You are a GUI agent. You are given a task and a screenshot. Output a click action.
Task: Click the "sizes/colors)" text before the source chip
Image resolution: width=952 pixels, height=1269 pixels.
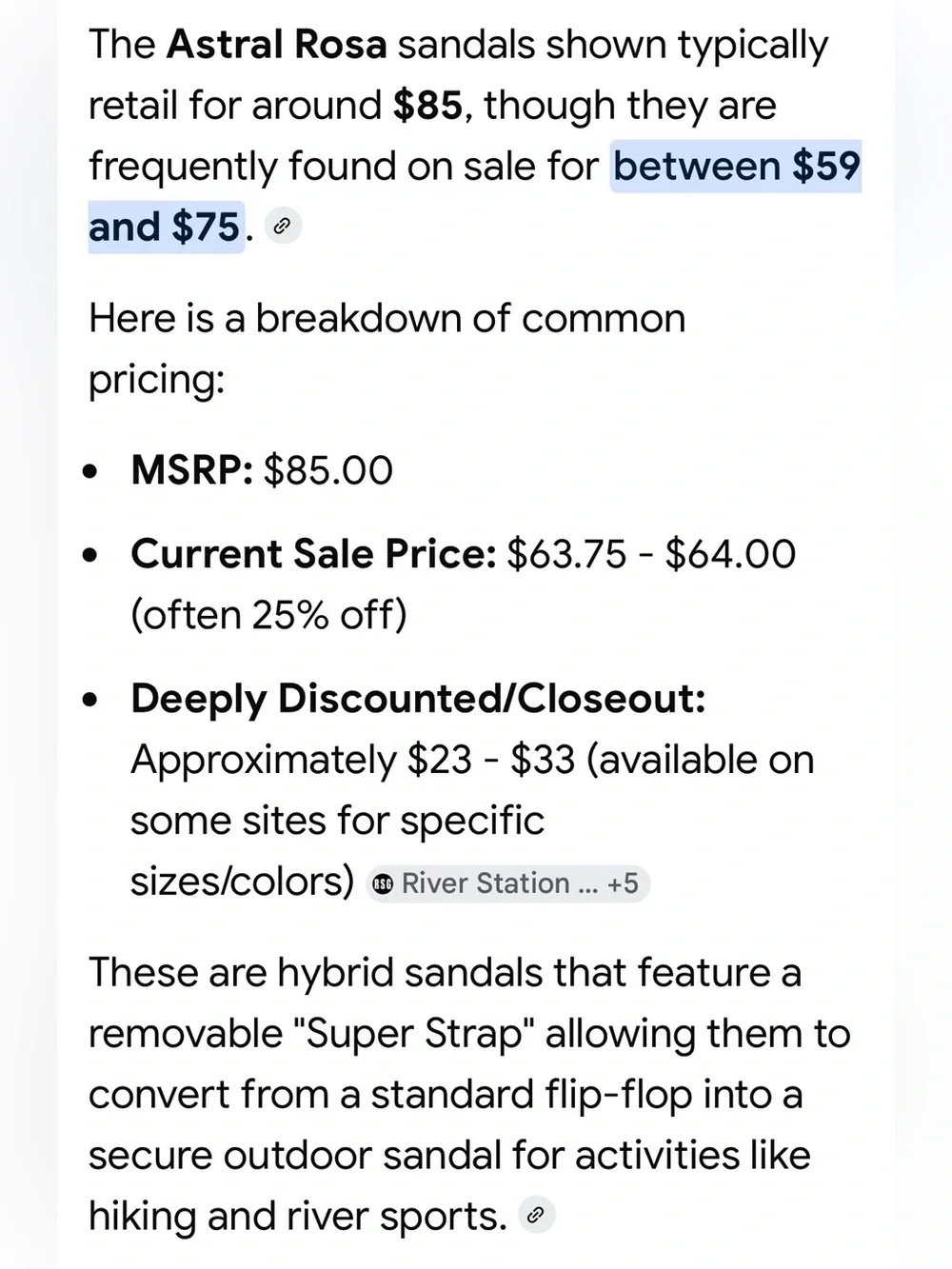pos(242,882)
